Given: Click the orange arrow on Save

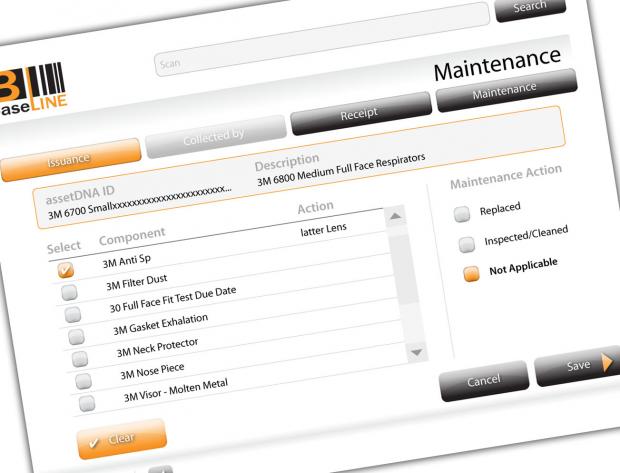Looking at the screenshot, I should [607, 362].
